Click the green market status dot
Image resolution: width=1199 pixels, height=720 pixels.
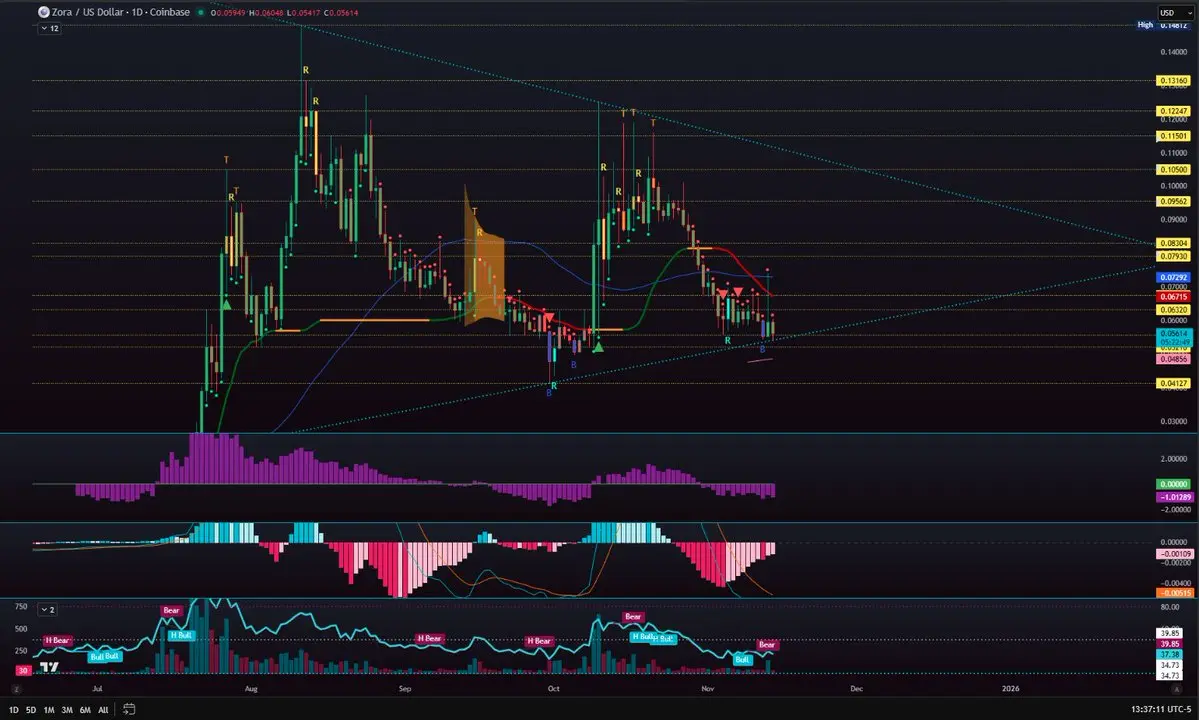tap(200, 12)
